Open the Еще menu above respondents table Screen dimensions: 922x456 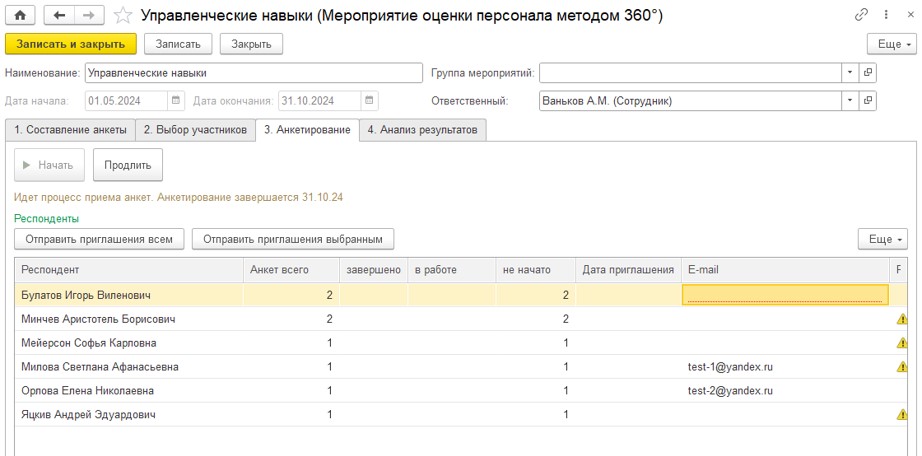pyautogui.click(x=883, y=239)
